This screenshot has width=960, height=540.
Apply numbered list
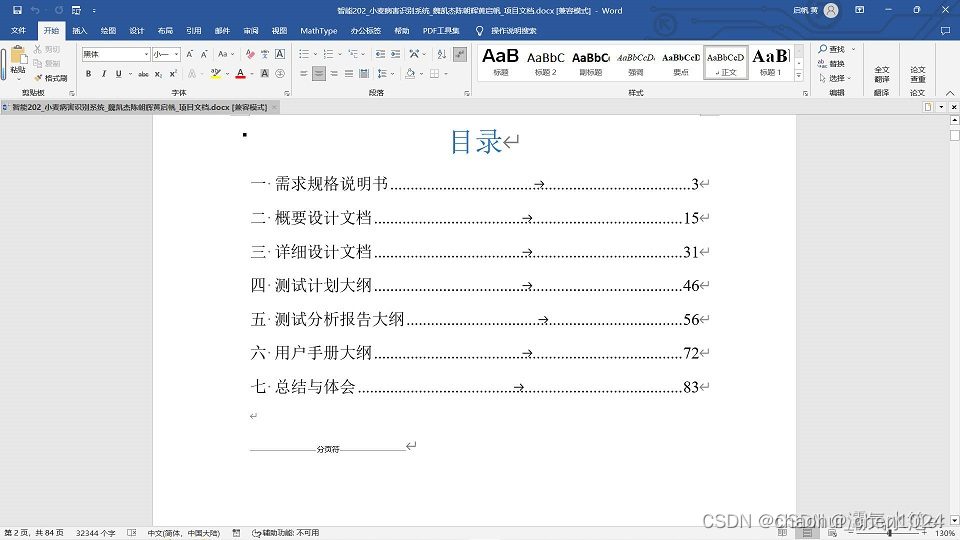pyautogui.click(x=328, y=54)
